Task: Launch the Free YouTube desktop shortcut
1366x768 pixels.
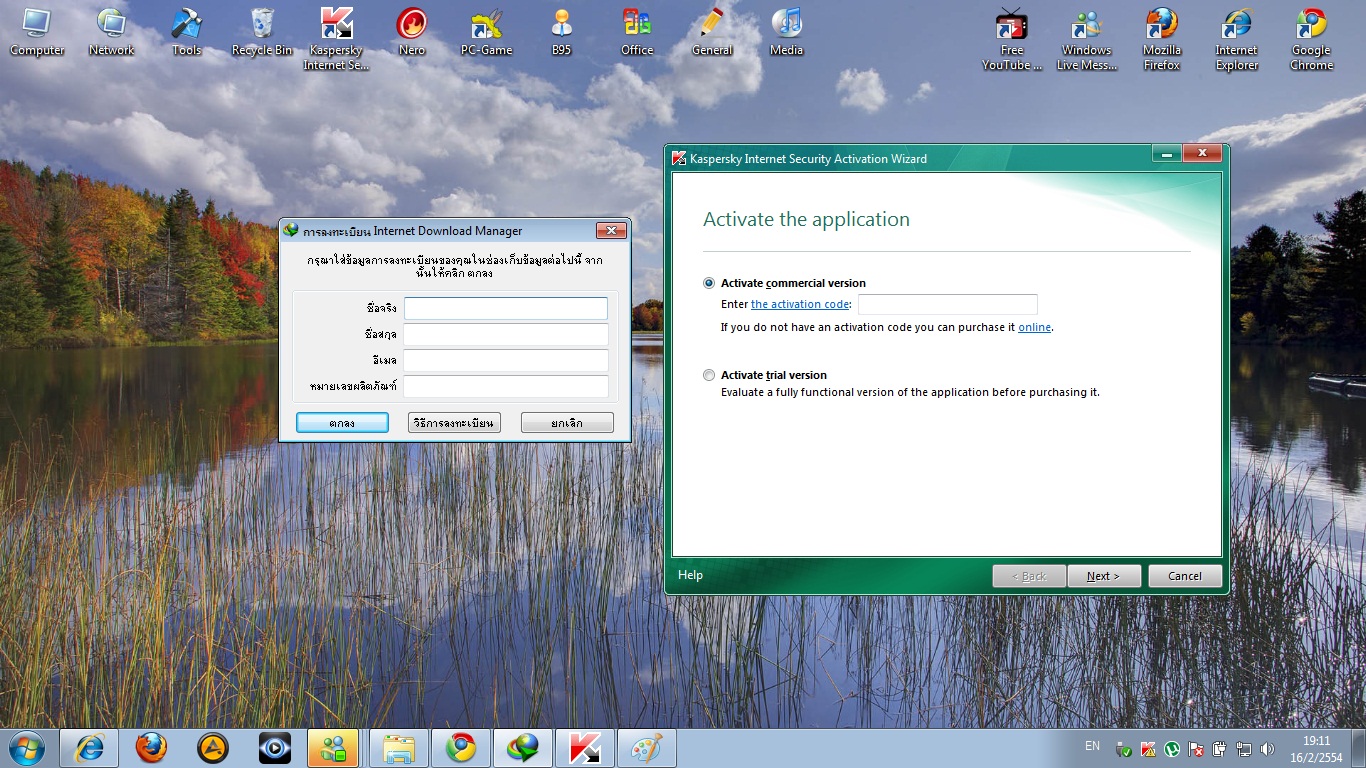Action: (1012, 39)
